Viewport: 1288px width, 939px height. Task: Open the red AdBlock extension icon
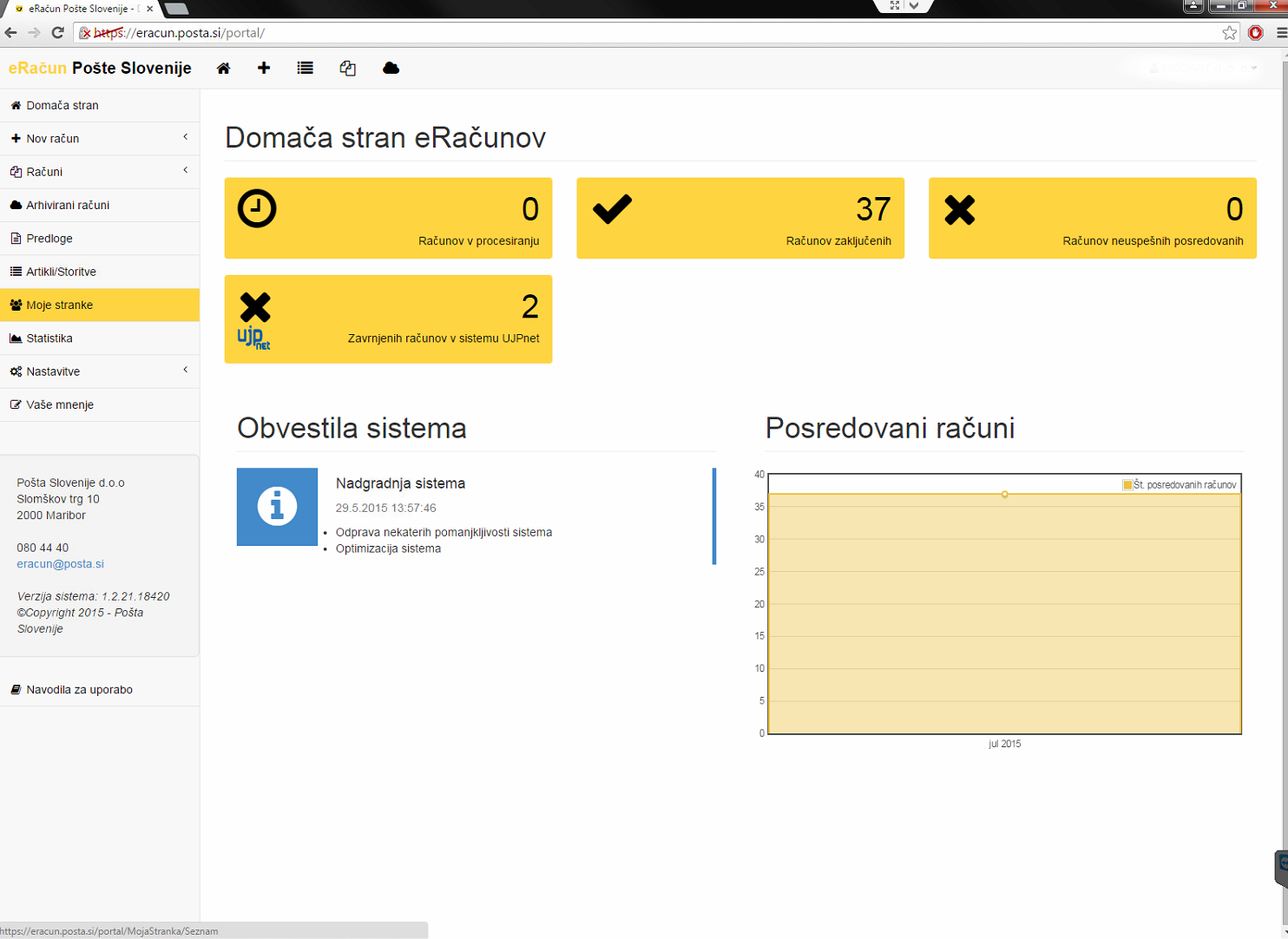tap(1256, 33)
